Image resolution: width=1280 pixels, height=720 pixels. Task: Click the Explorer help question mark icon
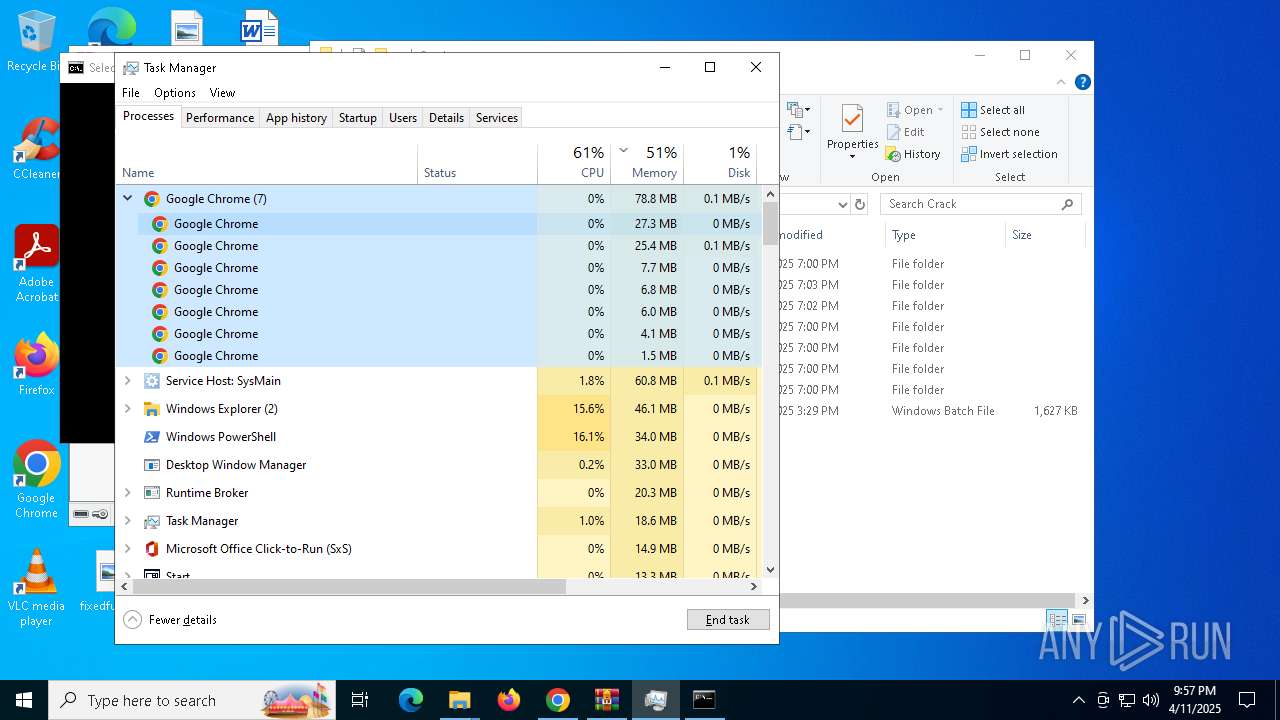1081,82
